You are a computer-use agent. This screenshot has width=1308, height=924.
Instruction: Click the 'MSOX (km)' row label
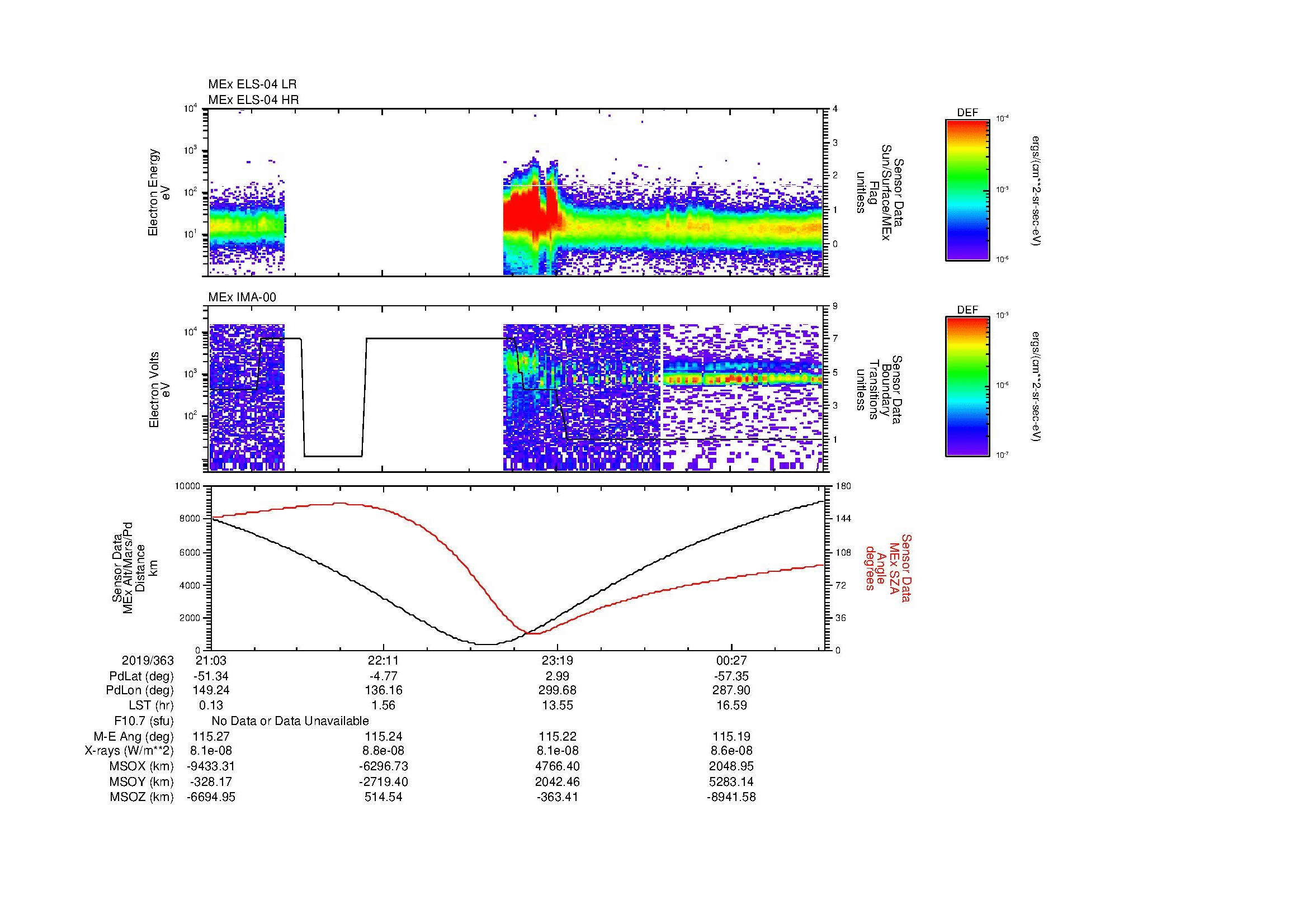tap(142, 767)
